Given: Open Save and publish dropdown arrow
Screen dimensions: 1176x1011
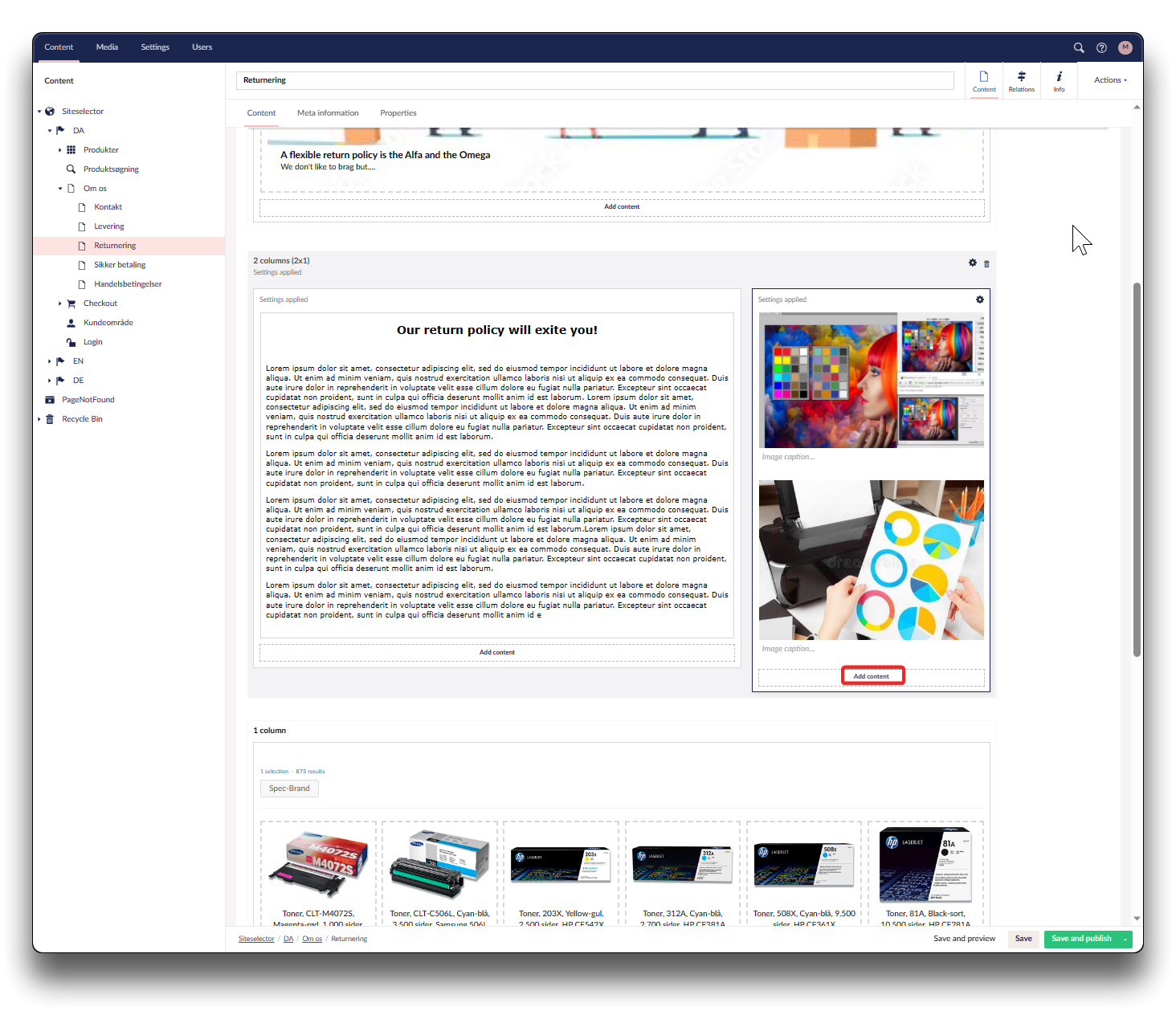Looking at the screenshot, I should 1125,939.
